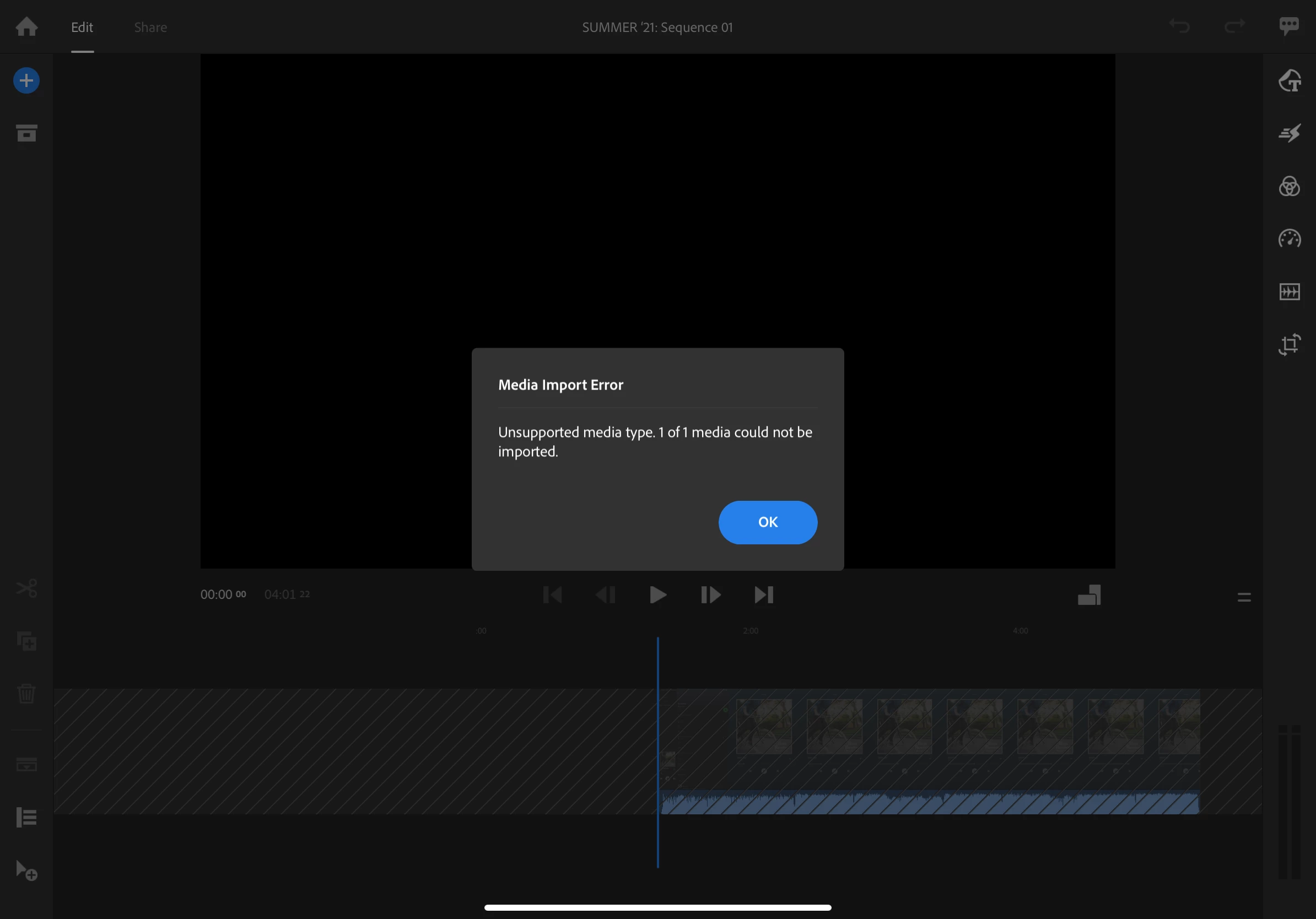Click the Delete trash icon

26,693
